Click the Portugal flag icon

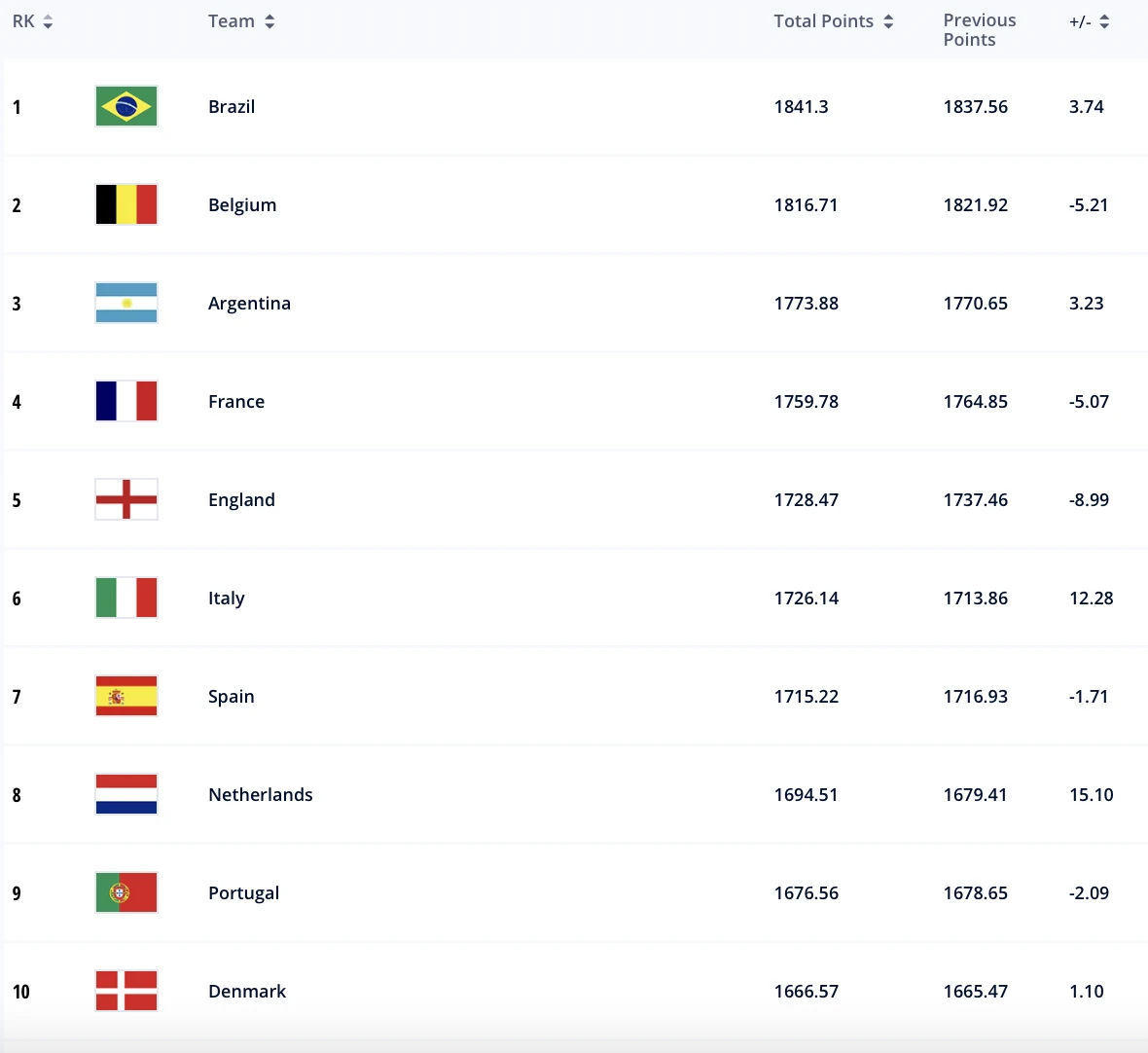click(x=126, y=892)
